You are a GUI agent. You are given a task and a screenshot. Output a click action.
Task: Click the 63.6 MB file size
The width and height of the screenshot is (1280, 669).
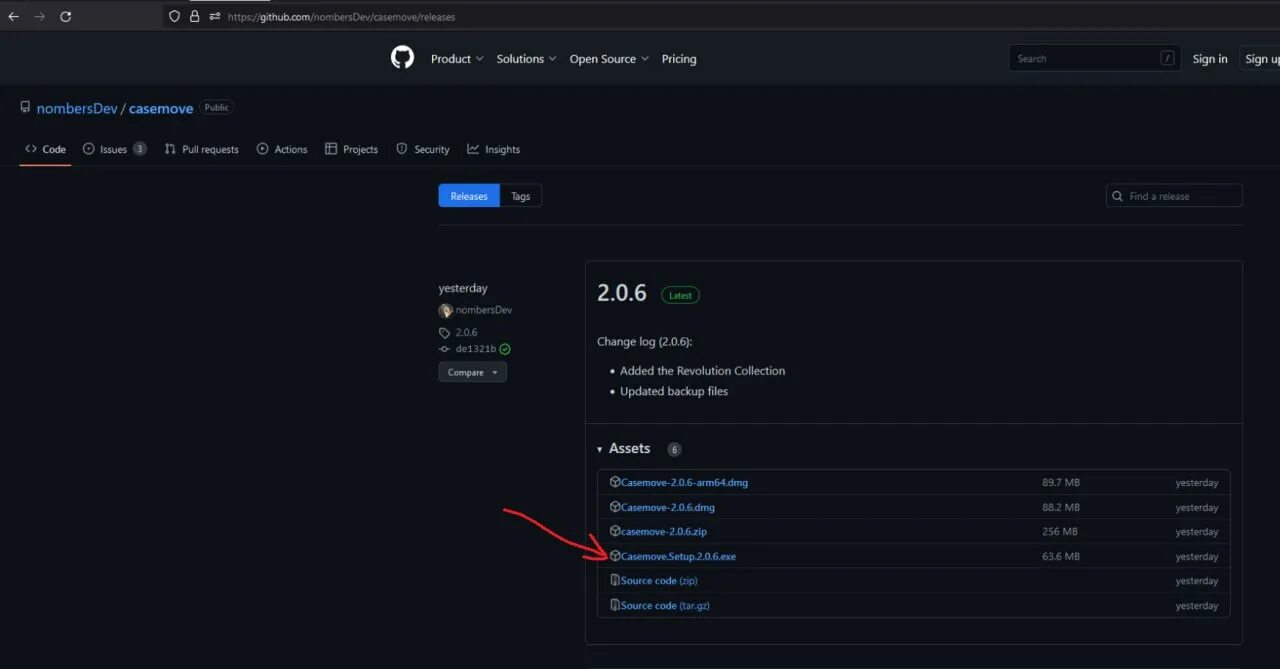coord(1061,556)
